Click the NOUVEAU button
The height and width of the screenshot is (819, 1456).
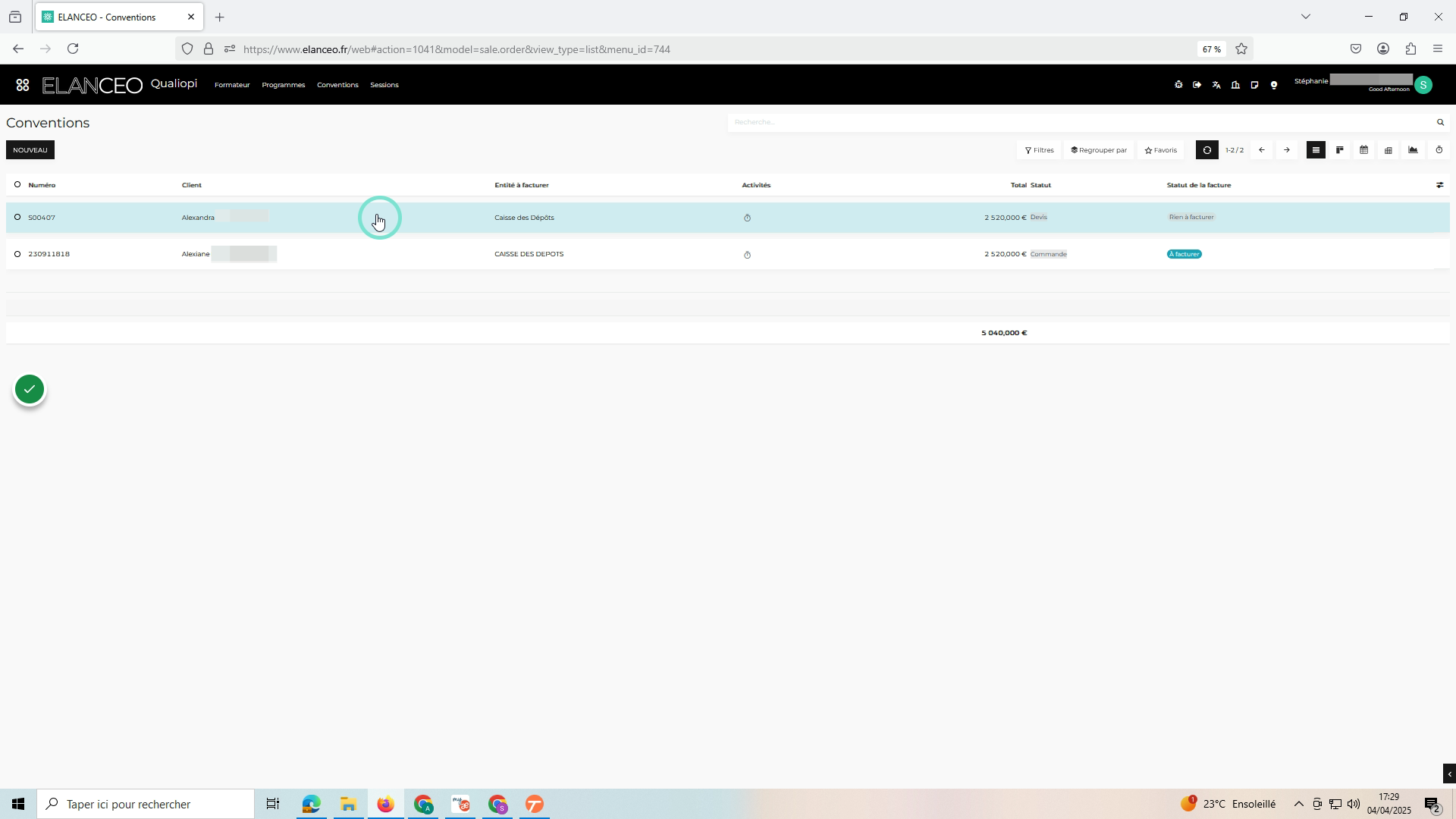(x=30, y=150)
